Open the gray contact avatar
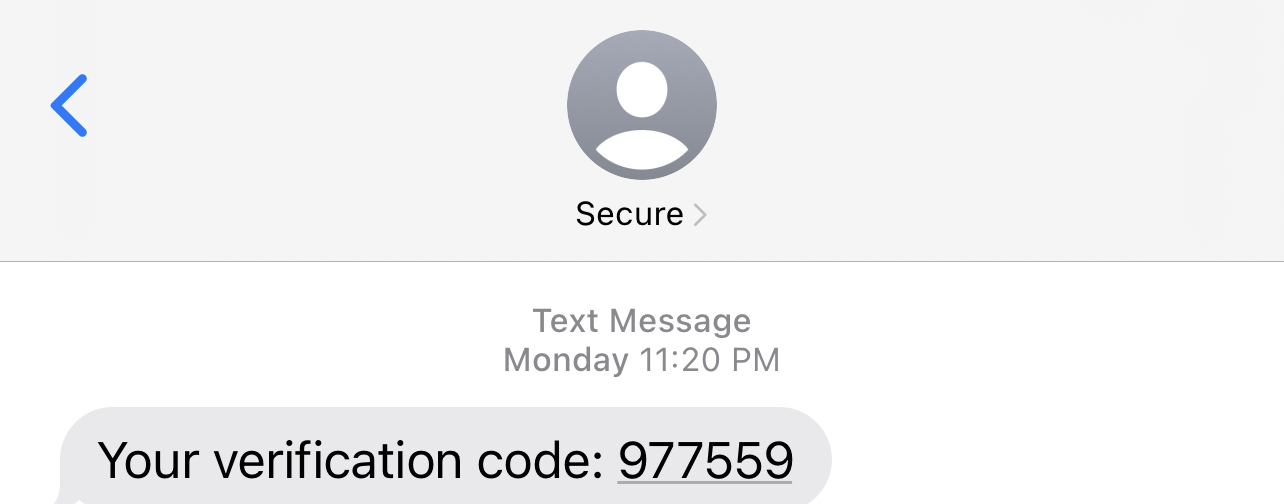Image resolution: width=1284 pixels, height=504 pixels. pyautogui.click(x=642, y=104)
